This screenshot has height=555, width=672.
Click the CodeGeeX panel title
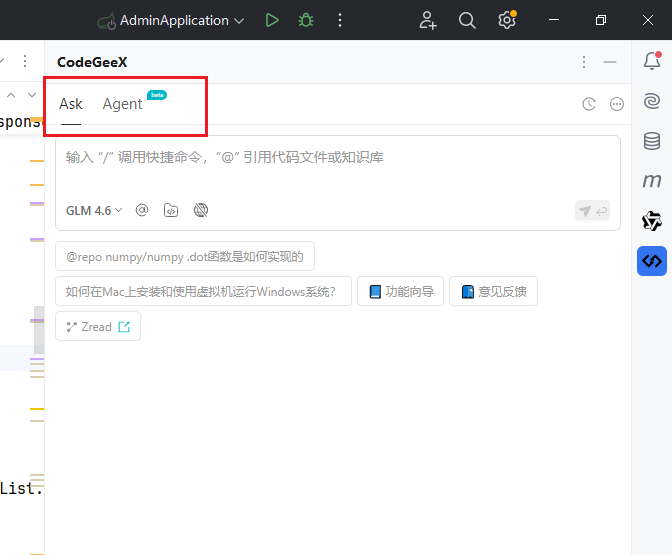[x=92, y=62]
